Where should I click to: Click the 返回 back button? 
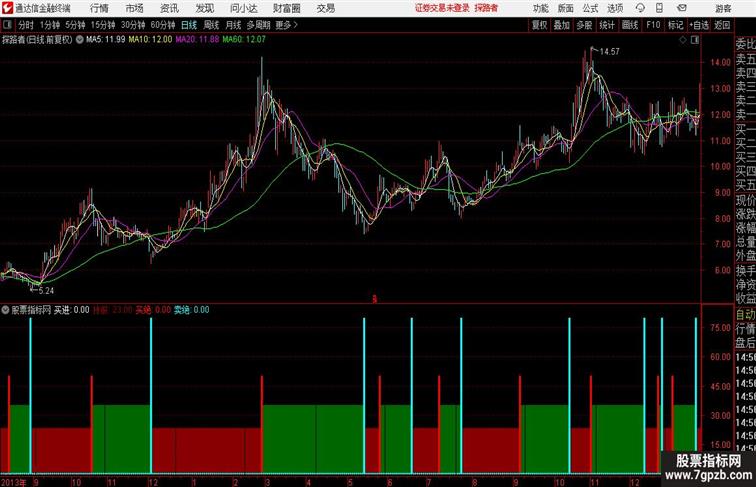722,25
